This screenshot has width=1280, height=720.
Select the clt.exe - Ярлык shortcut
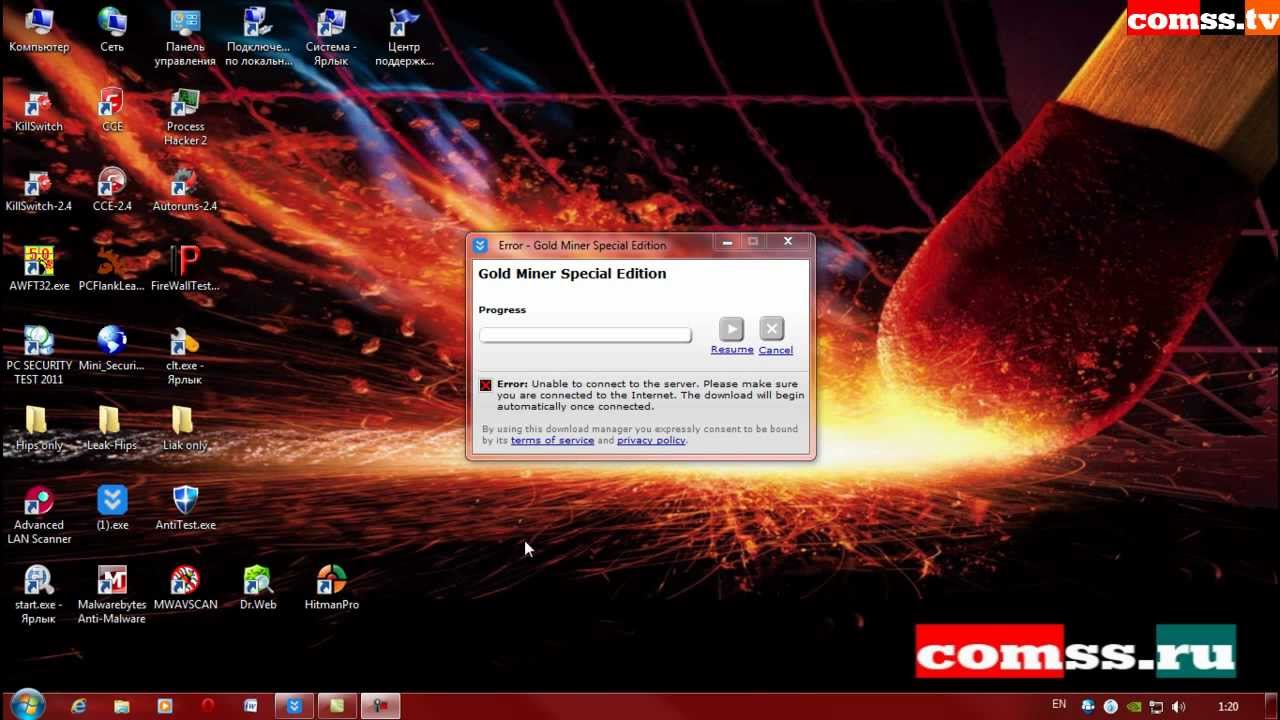(185, 355)
